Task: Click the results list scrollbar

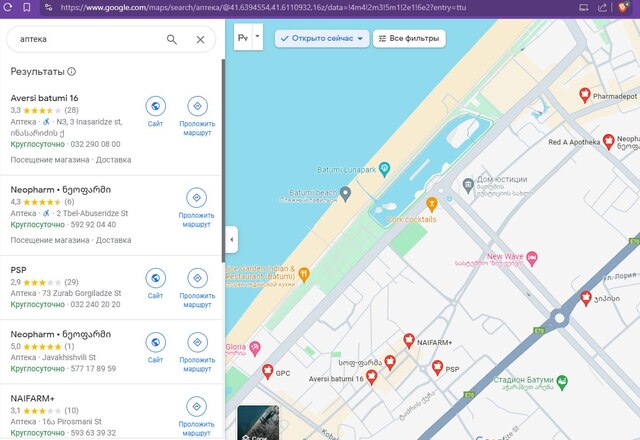Action: click(223, 161)
